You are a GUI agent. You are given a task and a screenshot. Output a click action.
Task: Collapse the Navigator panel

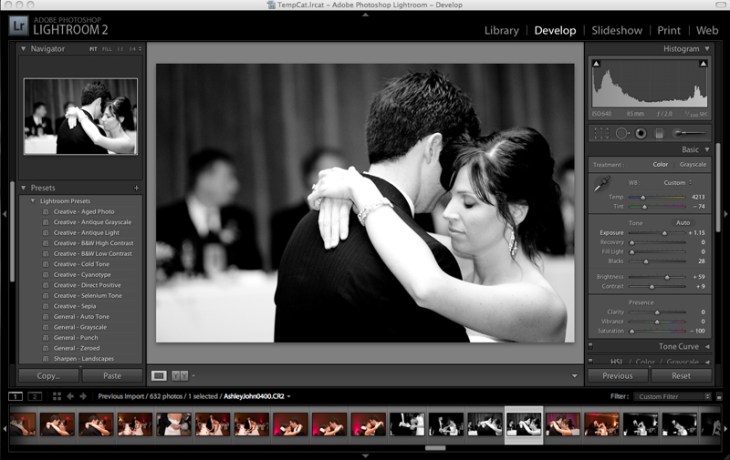(x=23, y=49)
